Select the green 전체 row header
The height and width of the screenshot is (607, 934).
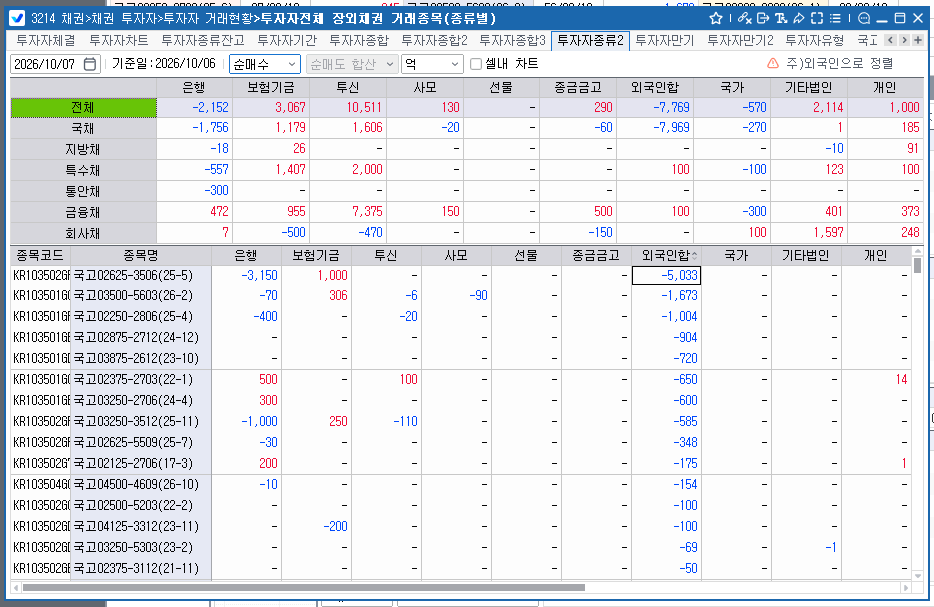(83, 107)
